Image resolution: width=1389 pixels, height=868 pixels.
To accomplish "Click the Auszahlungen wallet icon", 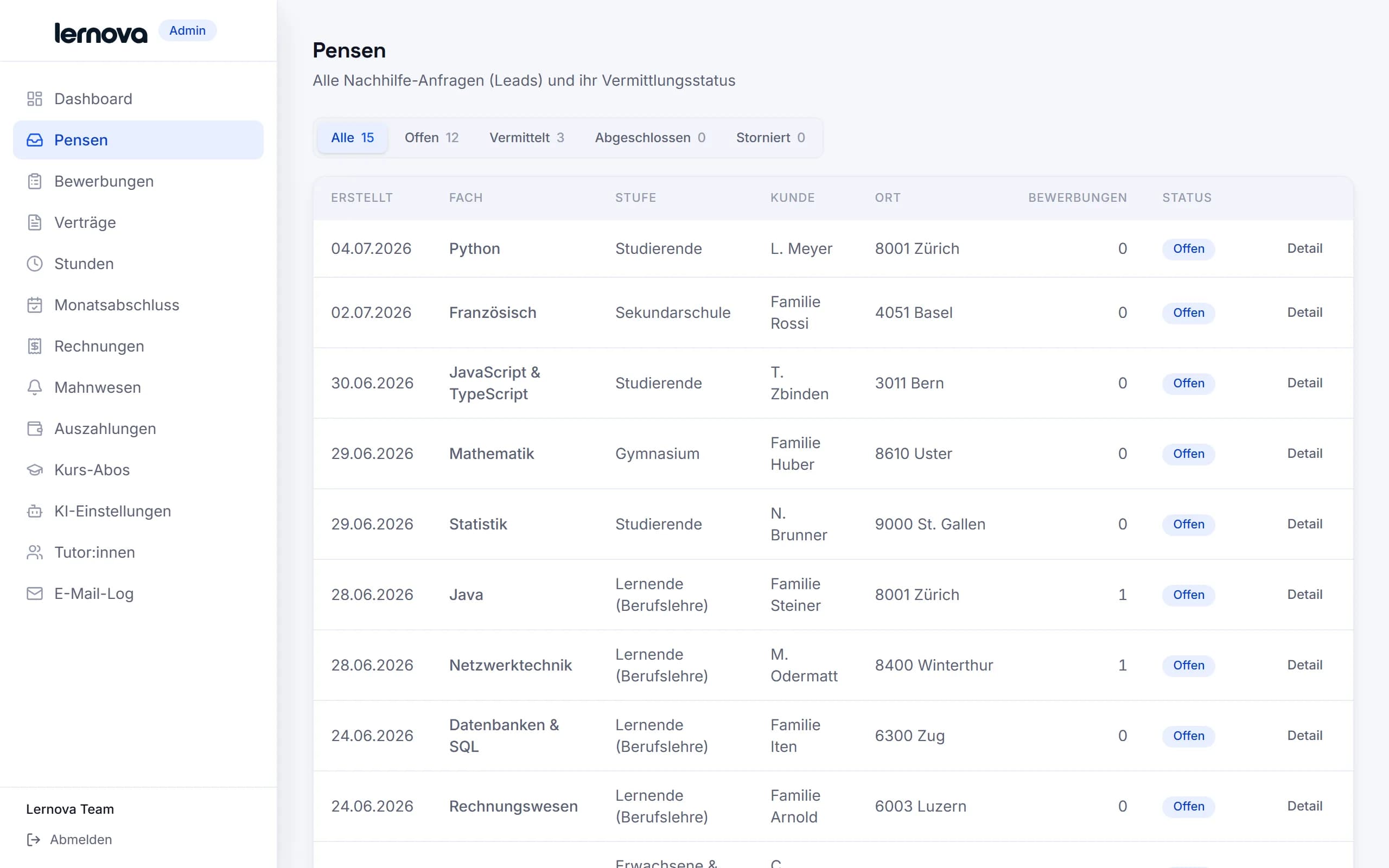I will tap(34, 429).
